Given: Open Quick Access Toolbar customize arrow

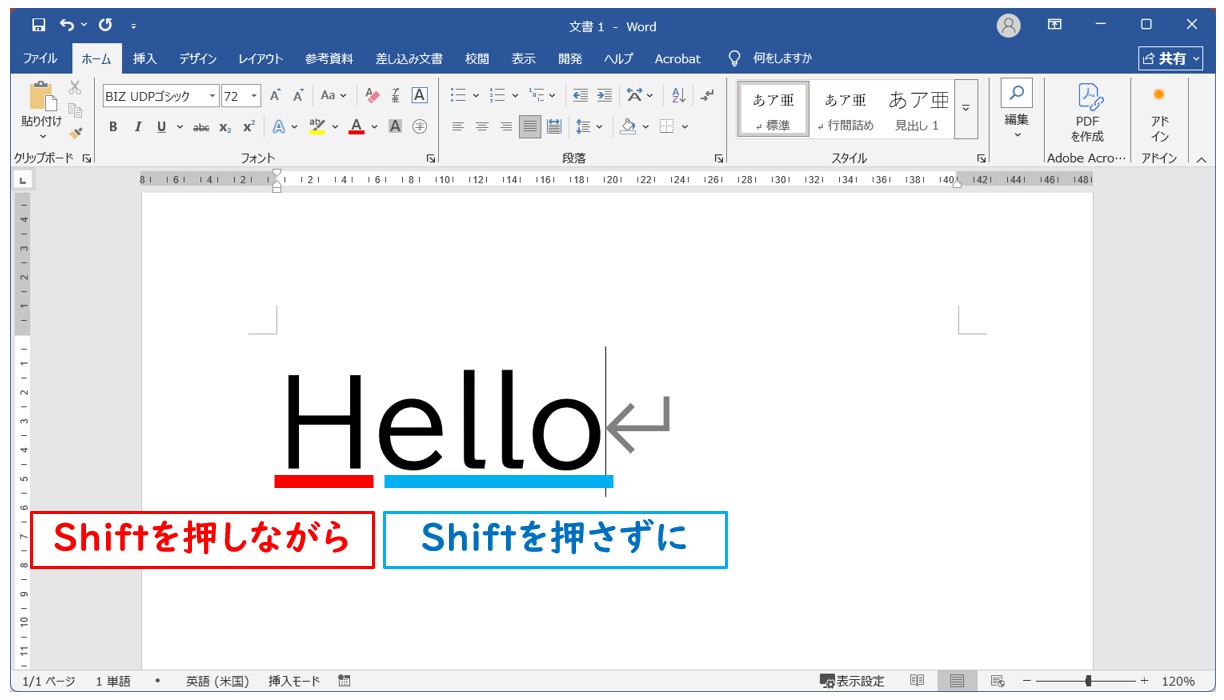Looking at the screenshot, I should (x=134, y=26).
